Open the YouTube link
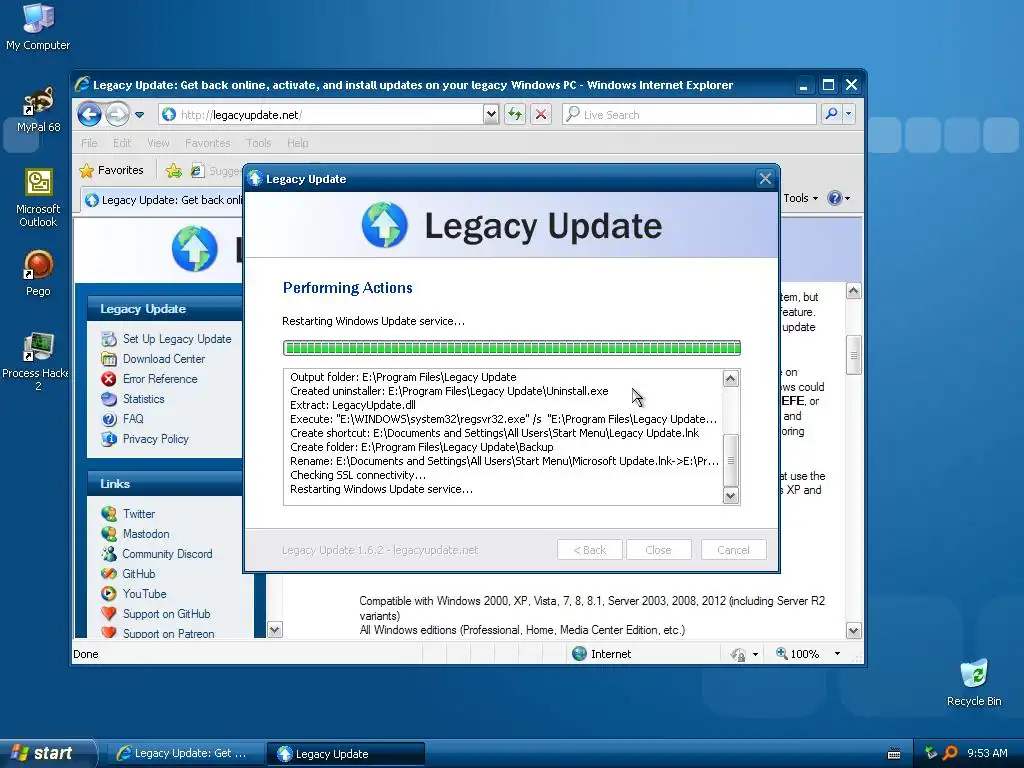Screen dimensions: 1024x768 [x=144, y=594]
